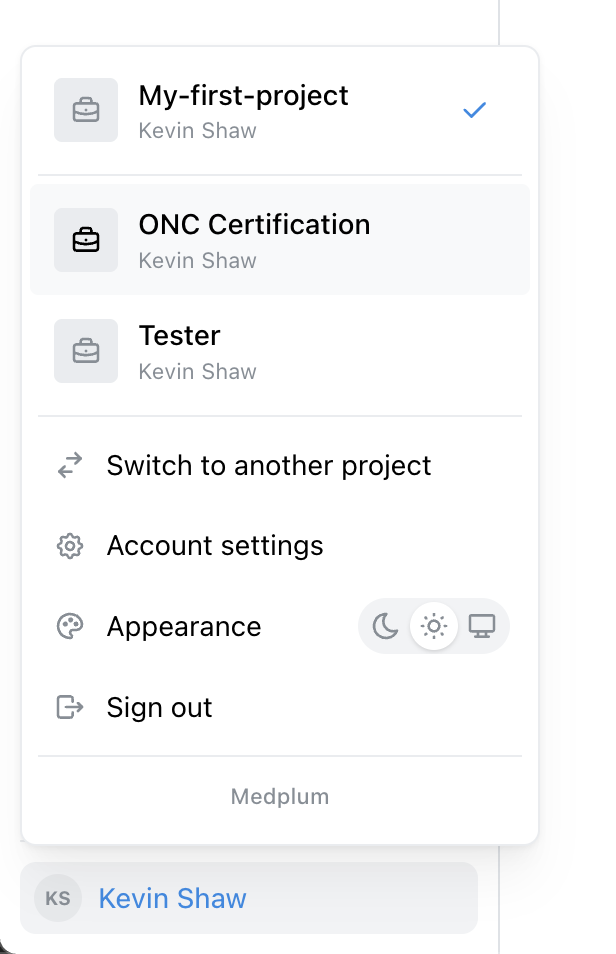
Task: Click the Tester project briefcase icon
Action: click(86, 351)
